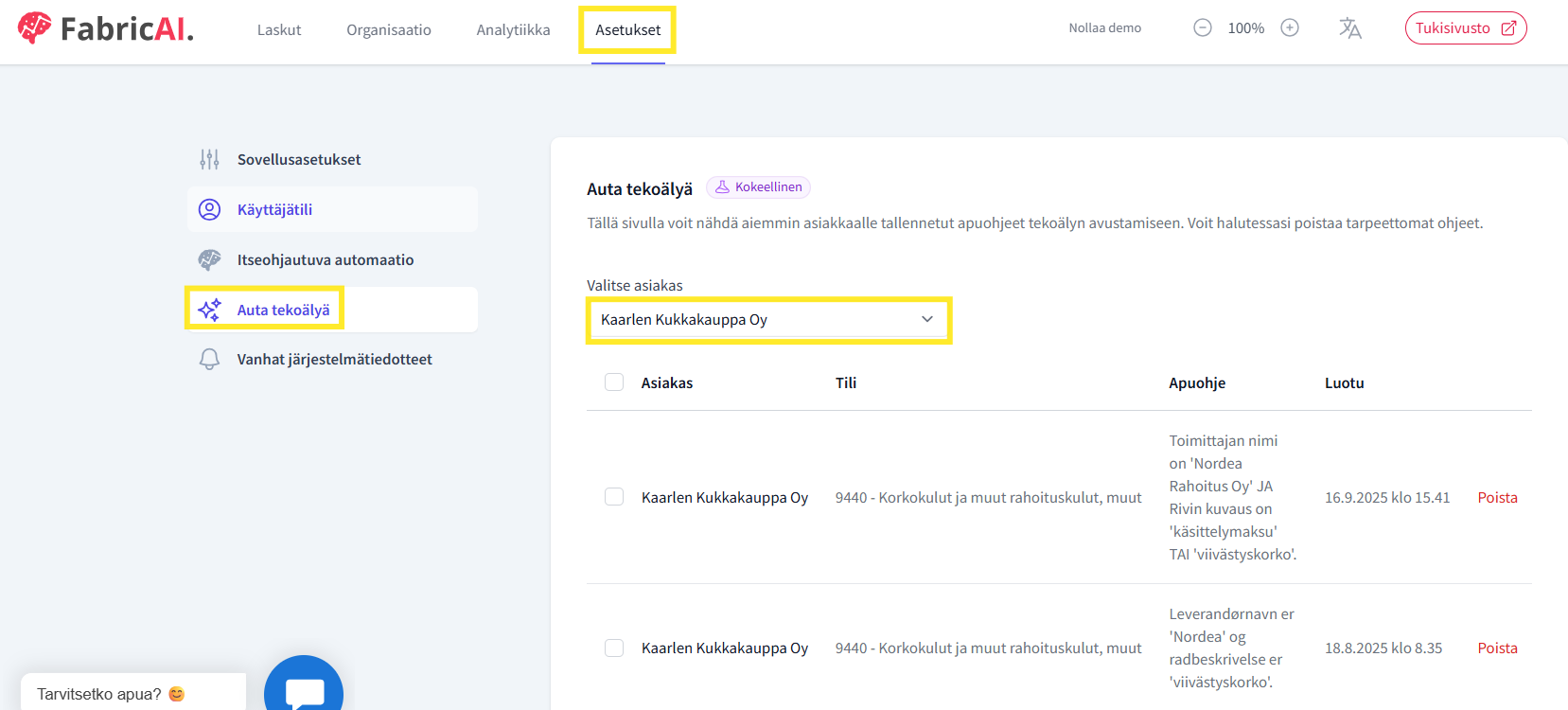Viewport: 1568px width, 710px height.
Task: Open the Laskut tab
Action: coord(279,30)
